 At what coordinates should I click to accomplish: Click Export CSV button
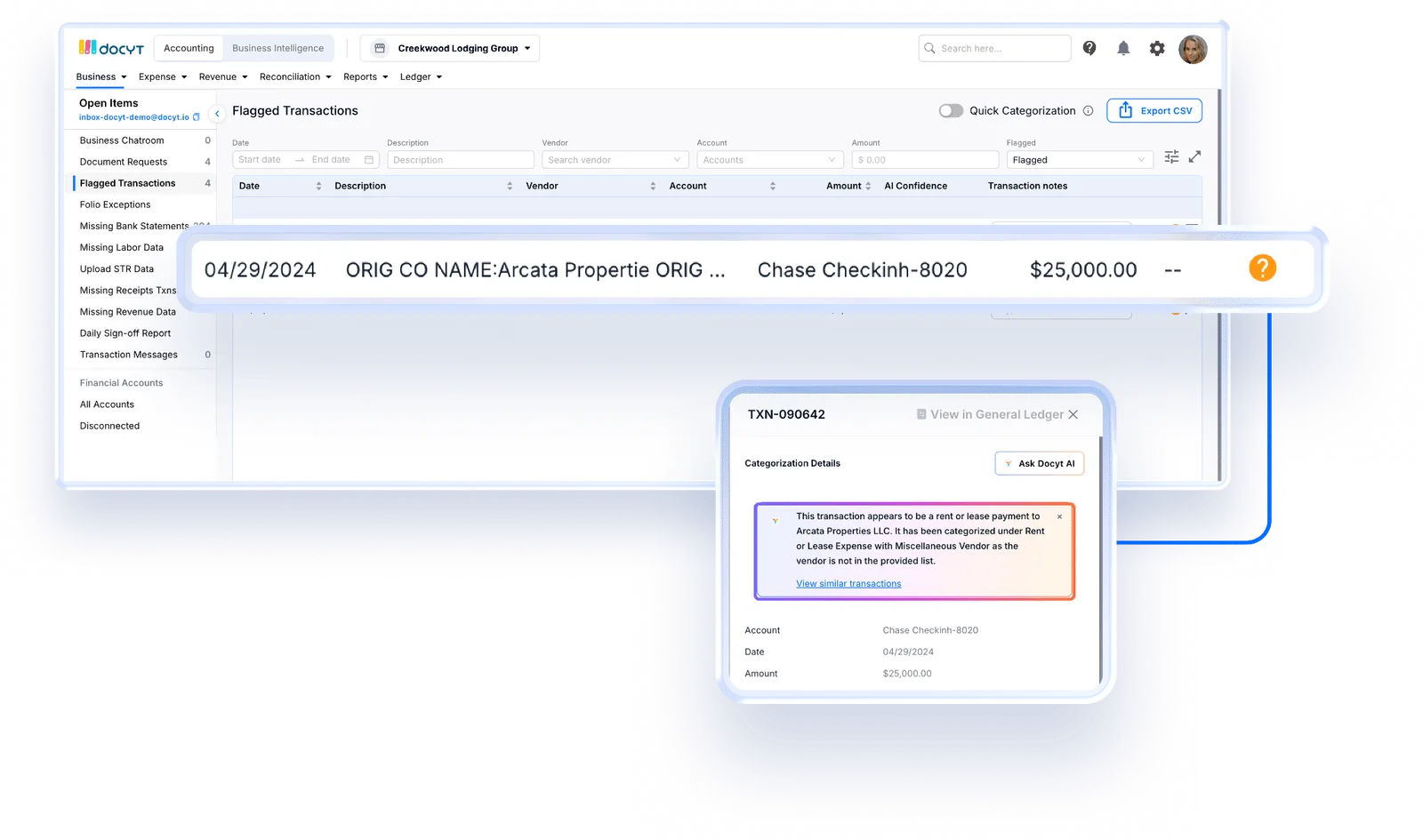pos(1154,110)
